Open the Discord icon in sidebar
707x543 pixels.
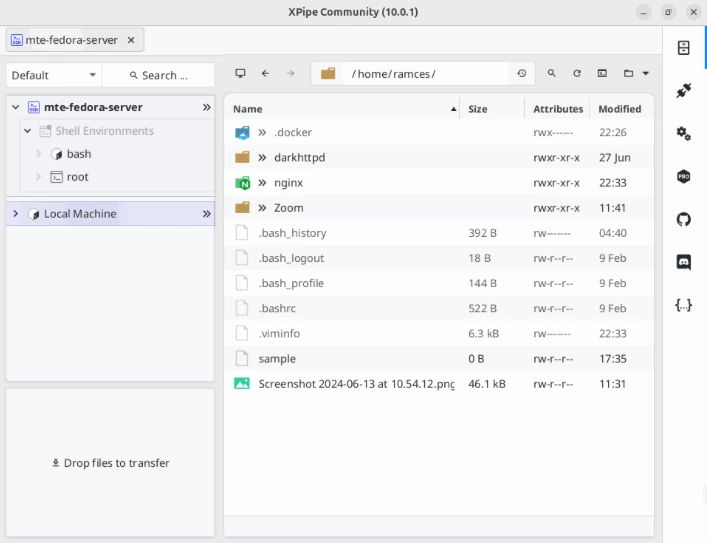click(x=684, y=262)
